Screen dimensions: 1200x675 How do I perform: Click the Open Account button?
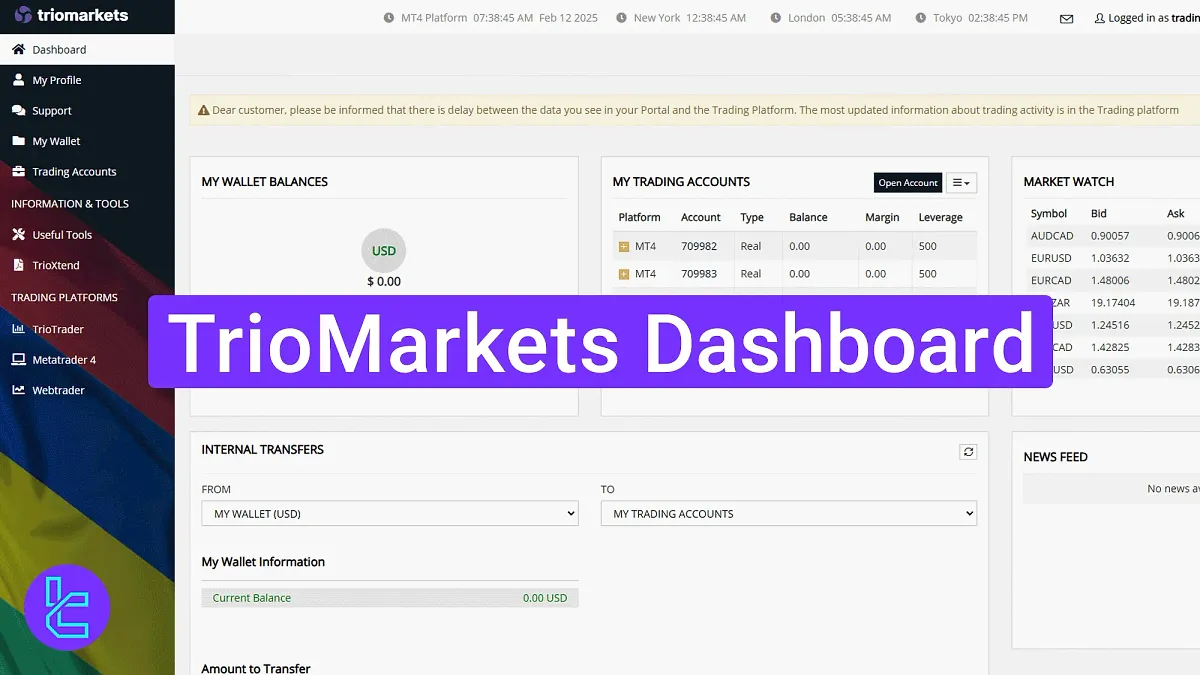[907, 182]
